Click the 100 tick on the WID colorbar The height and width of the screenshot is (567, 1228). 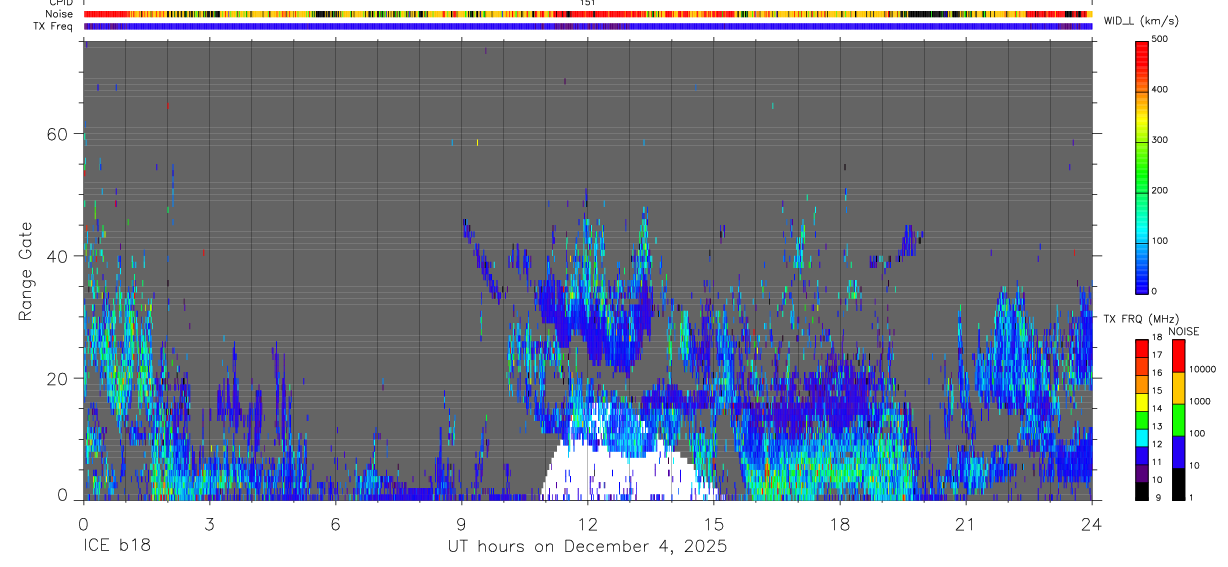[x=1161, y=241]
